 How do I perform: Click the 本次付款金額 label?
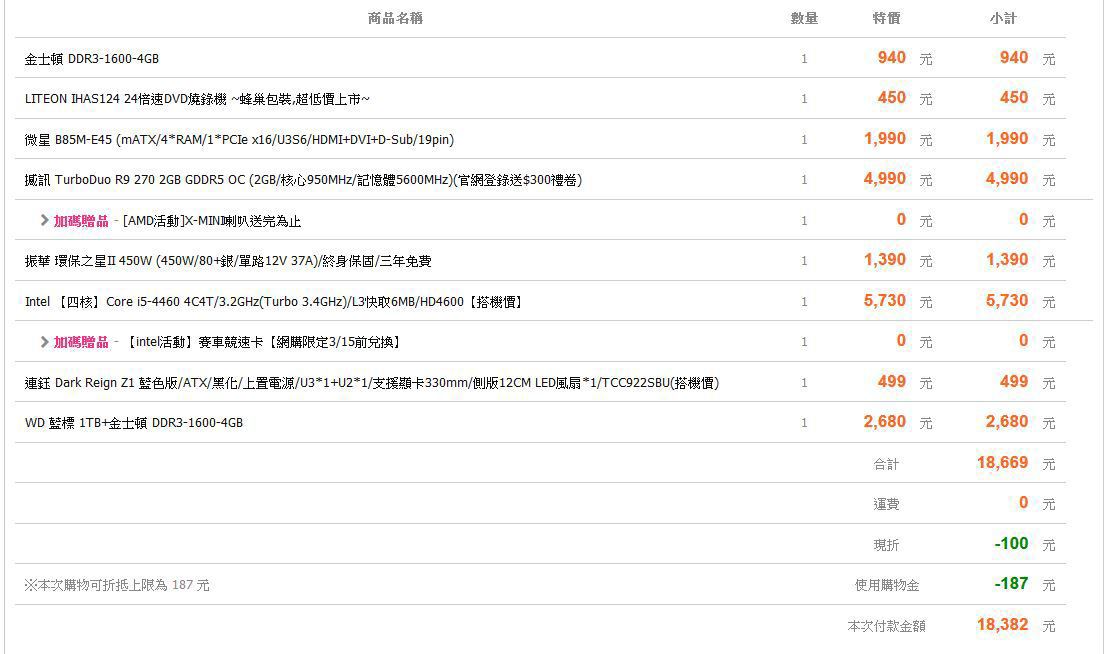(x=887, y=626)
